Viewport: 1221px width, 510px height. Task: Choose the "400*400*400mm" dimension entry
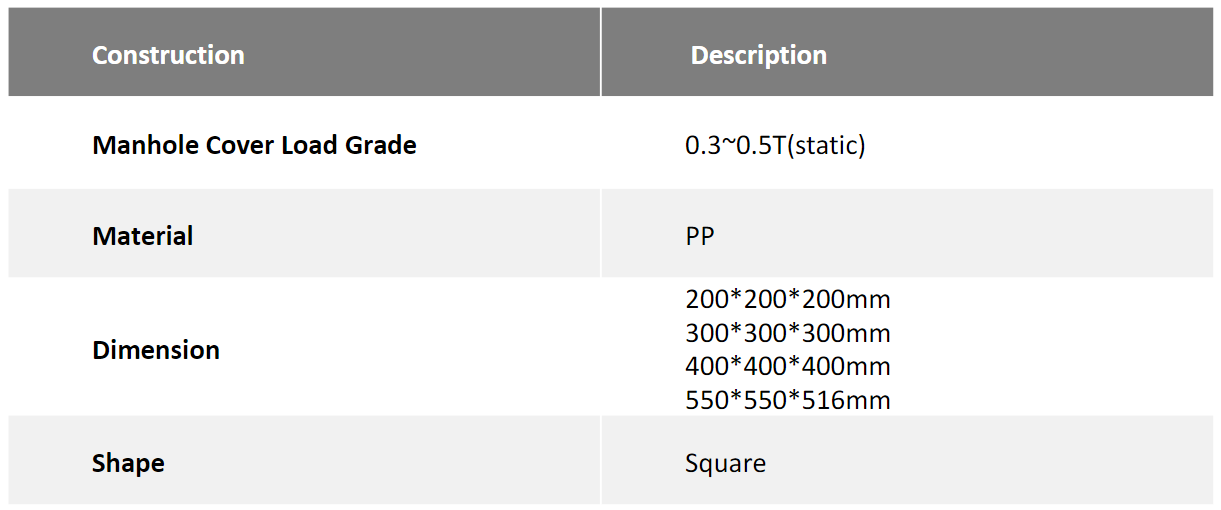coord(787,366)
